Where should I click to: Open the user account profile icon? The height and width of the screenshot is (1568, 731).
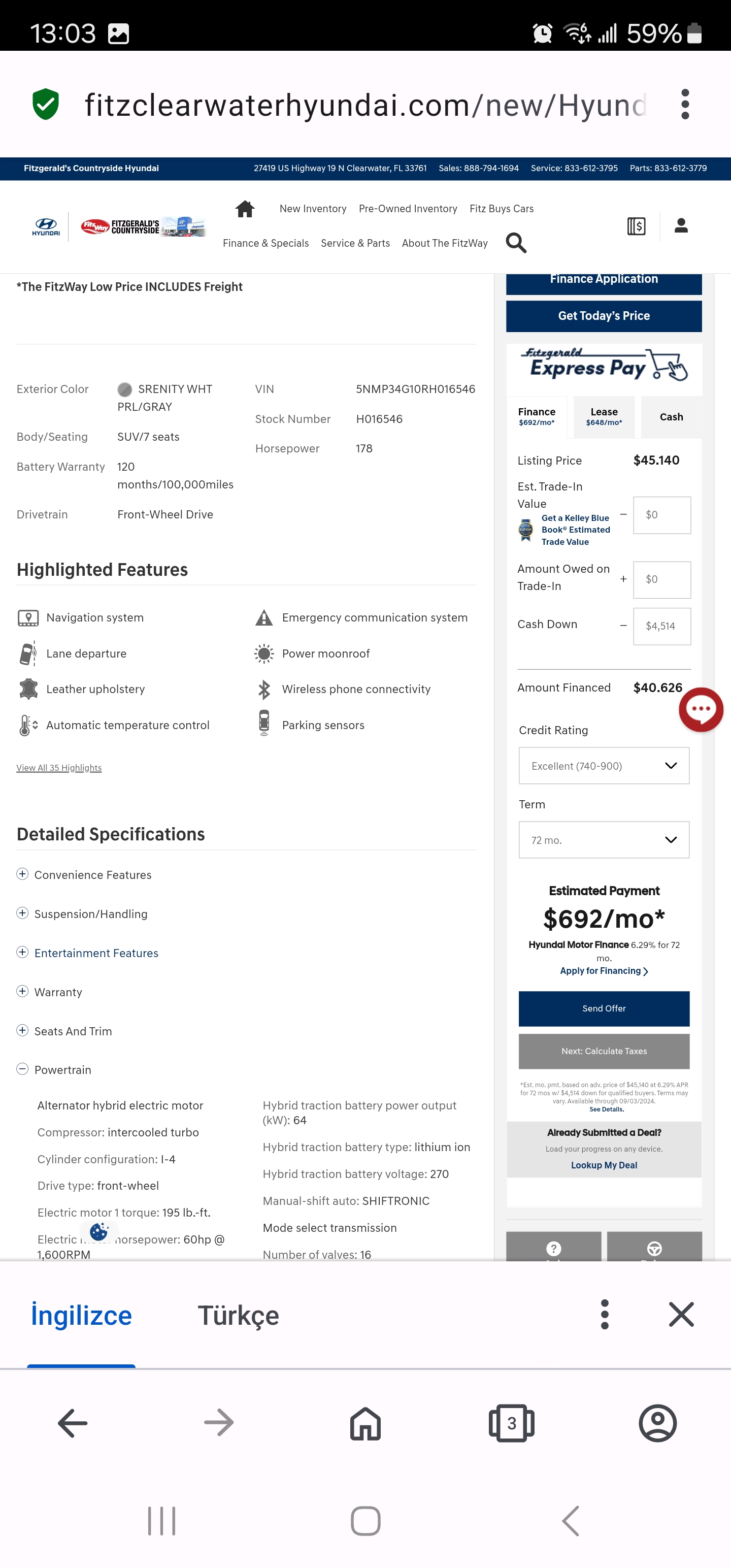pos(681,226)
